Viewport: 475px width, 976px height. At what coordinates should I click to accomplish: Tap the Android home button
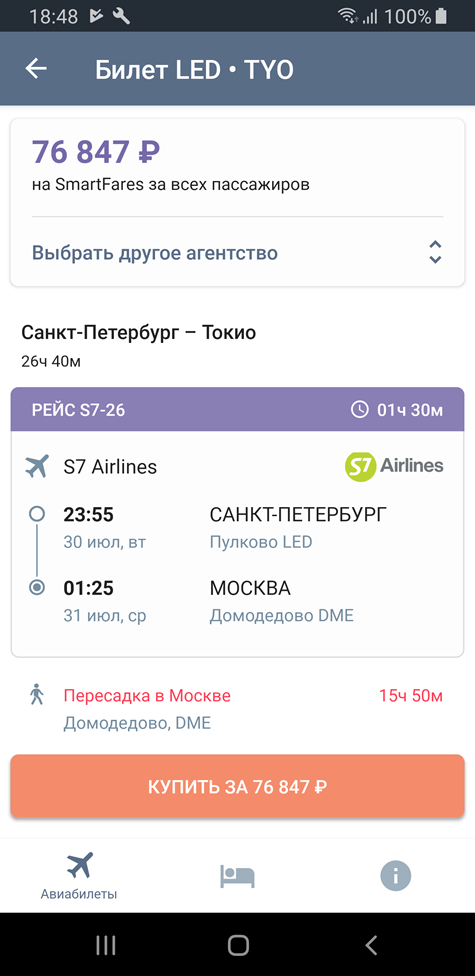tap(238, 945)
